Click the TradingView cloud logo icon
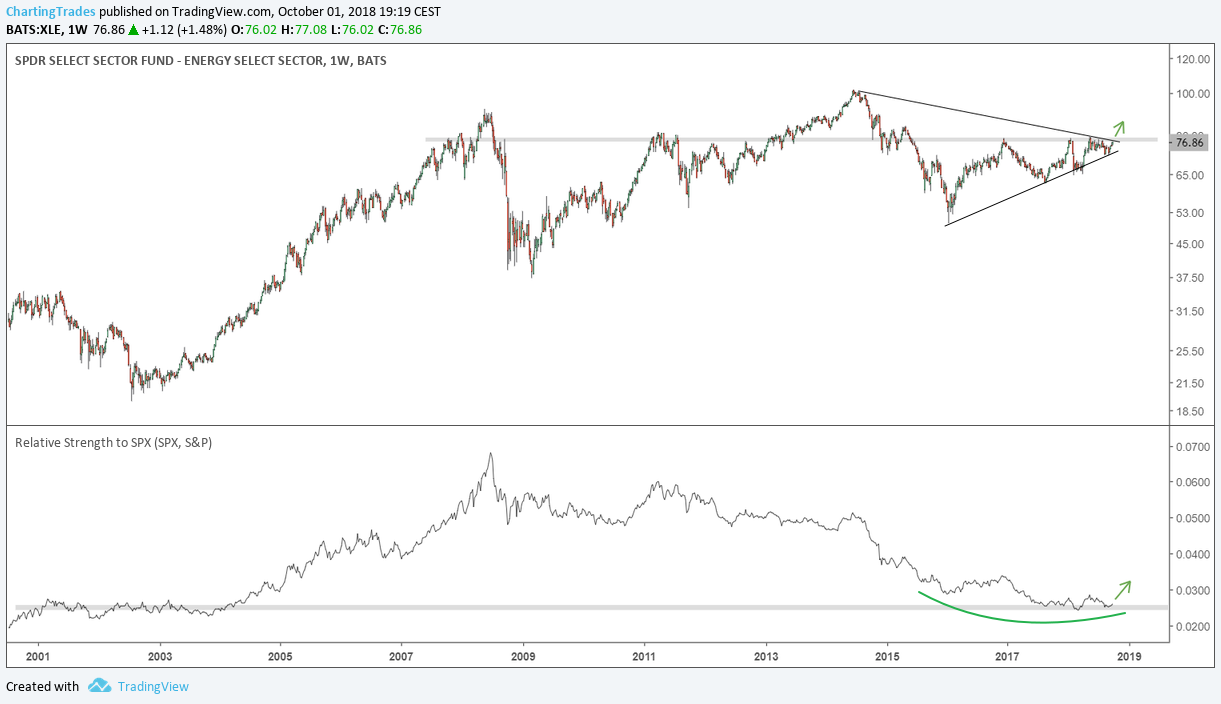 tap(98, 686)
